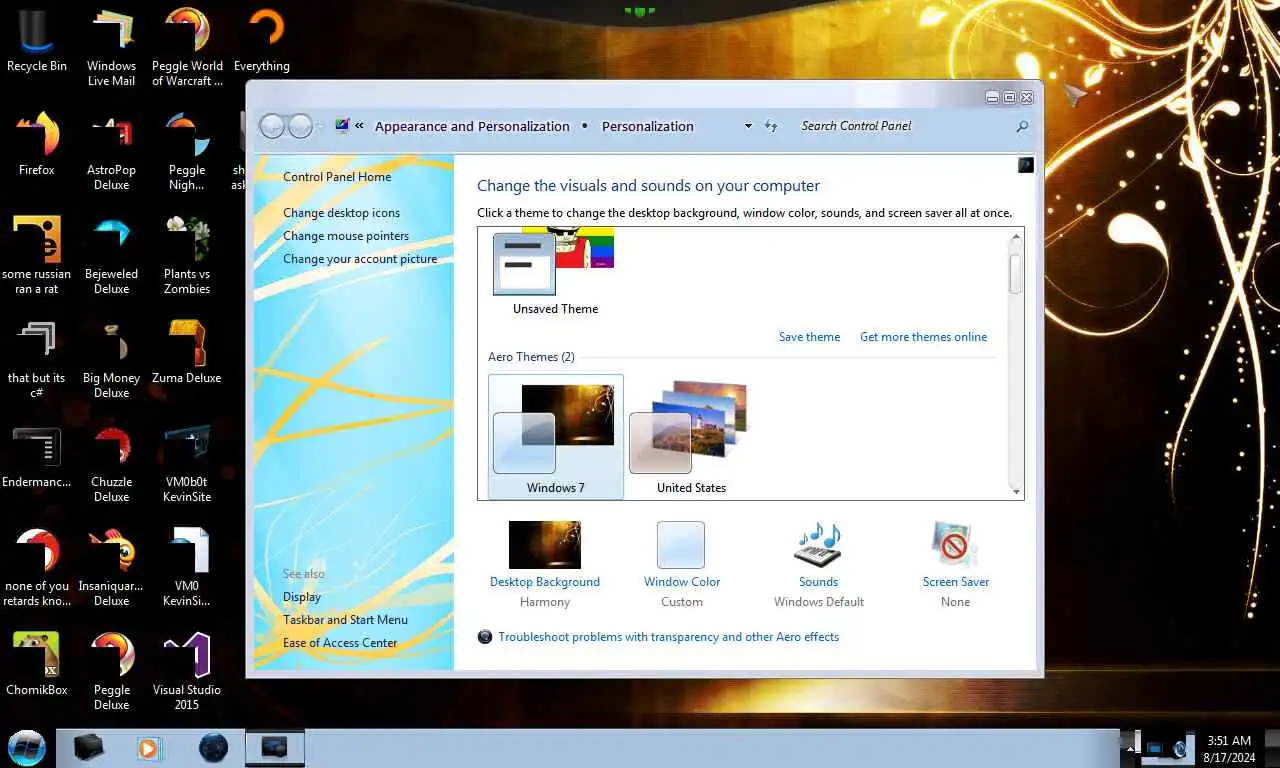This screenshot has height=768, width=1280.
Task: Open Troubleshoot problems with transparency link
Action: tap(668, 637)
